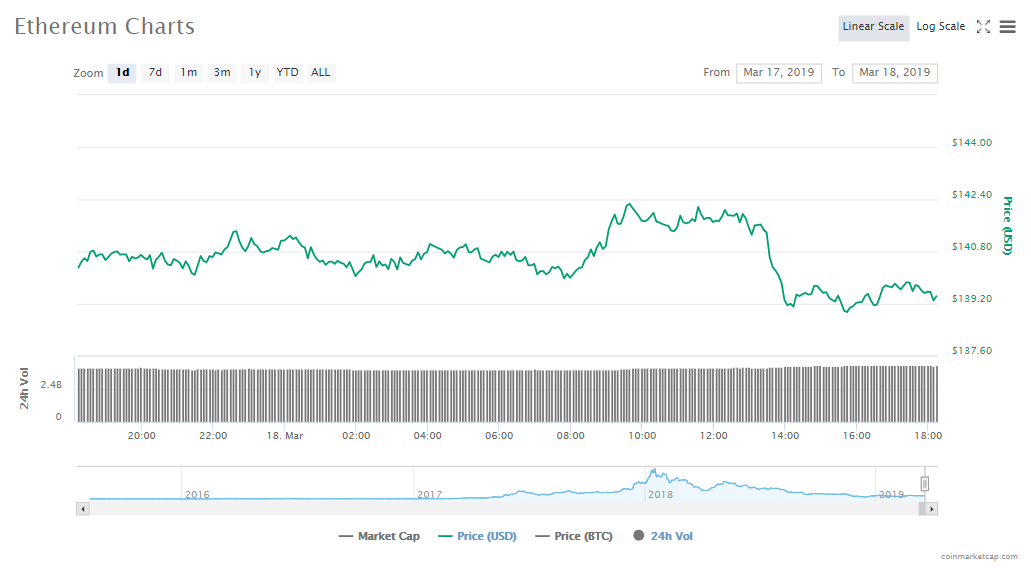
Task: Click the navigator range handle near 2019
Action: [x=925, y=484]
